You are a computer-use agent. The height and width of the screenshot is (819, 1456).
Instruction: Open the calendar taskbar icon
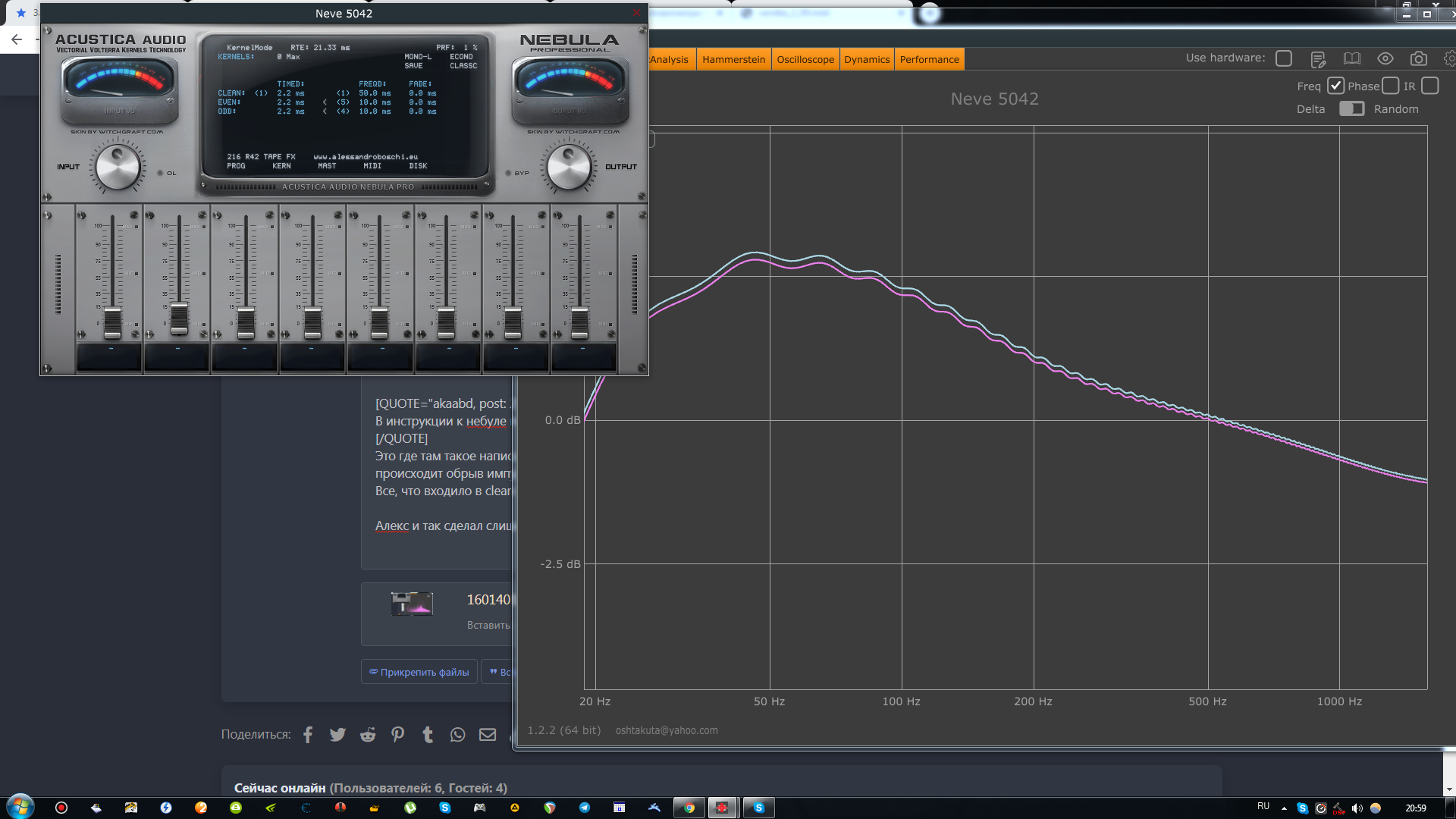619,808
